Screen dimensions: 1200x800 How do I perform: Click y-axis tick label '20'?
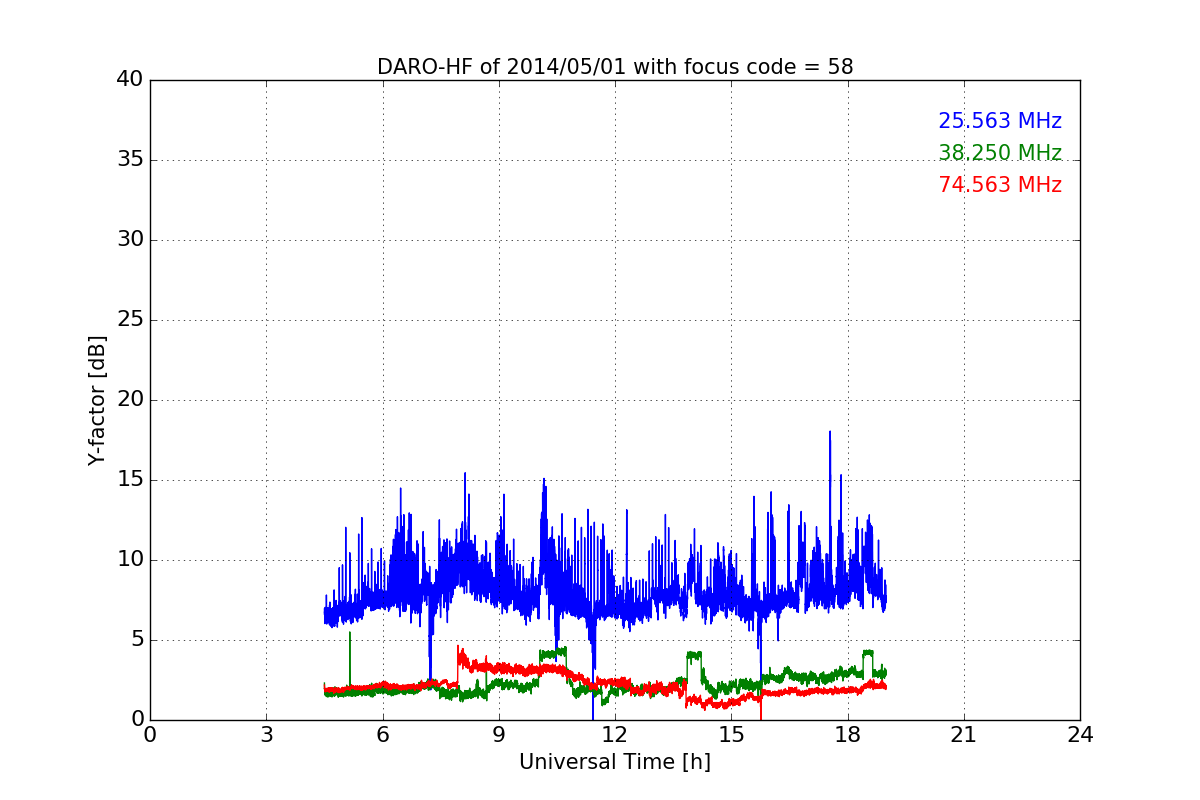coord(130,400)
